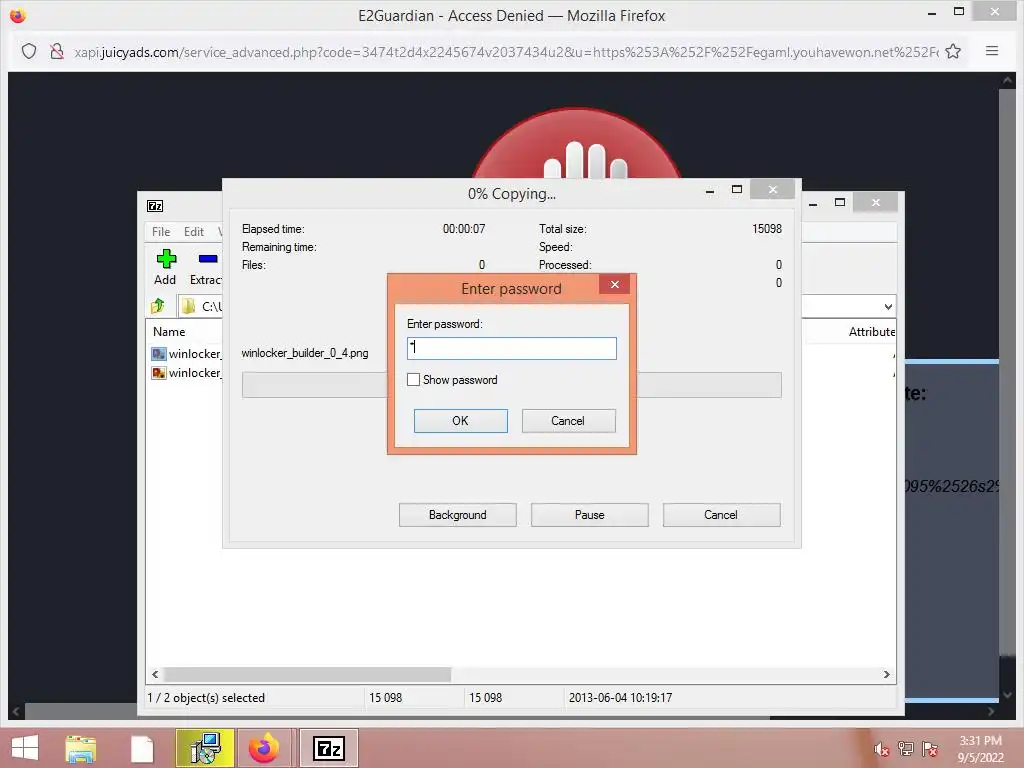Click 7-Zip horizontal scrollbar thumb
Viewport: 1024px width, 768px height.
pos(307,674)
